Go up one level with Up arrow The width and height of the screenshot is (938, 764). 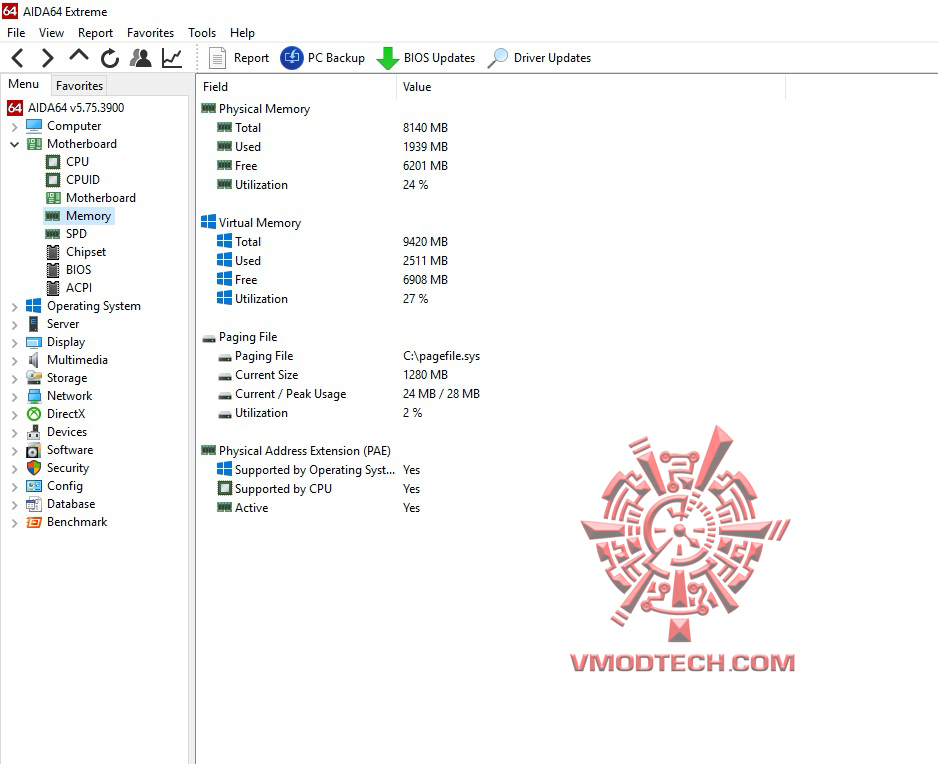[78, 56]
